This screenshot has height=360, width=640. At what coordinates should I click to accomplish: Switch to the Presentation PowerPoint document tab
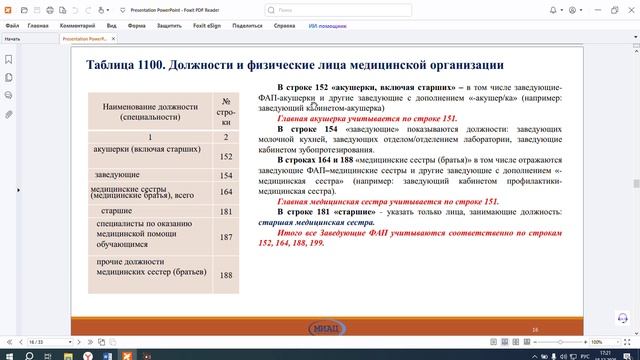tap(84, 39)
